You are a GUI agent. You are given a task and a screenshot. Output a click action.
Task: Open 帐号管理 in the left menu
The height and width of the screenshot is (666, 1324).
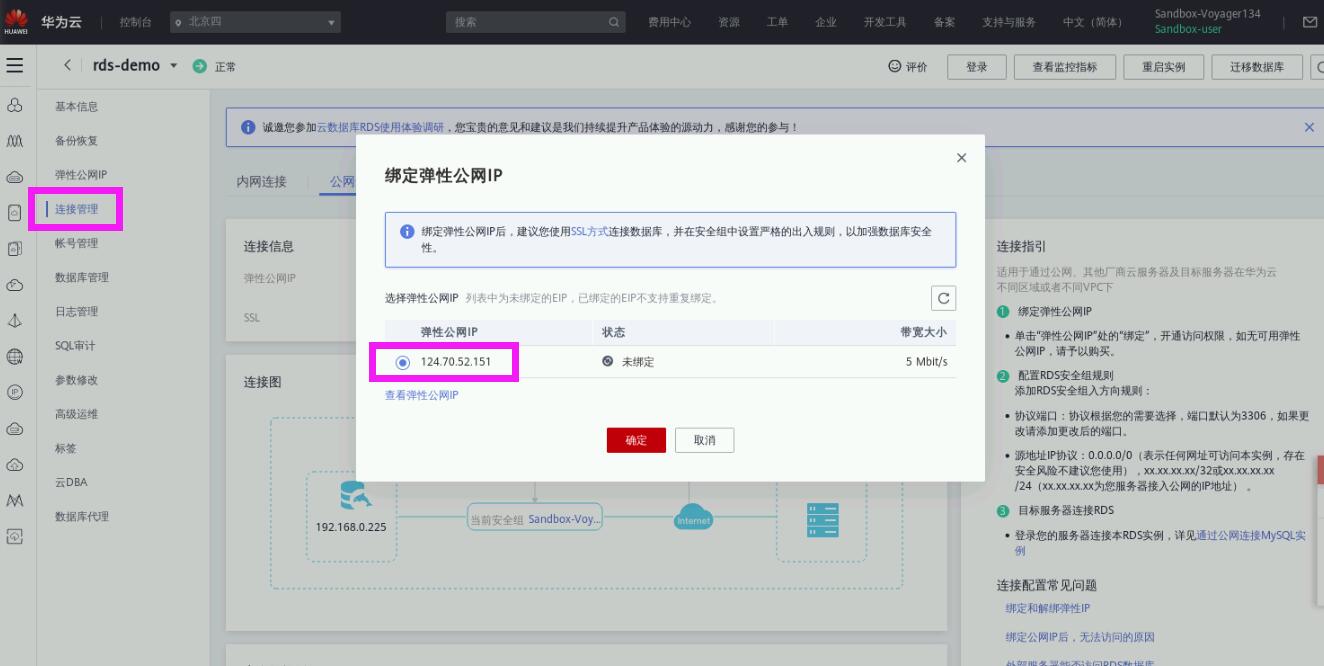(76, 243)
